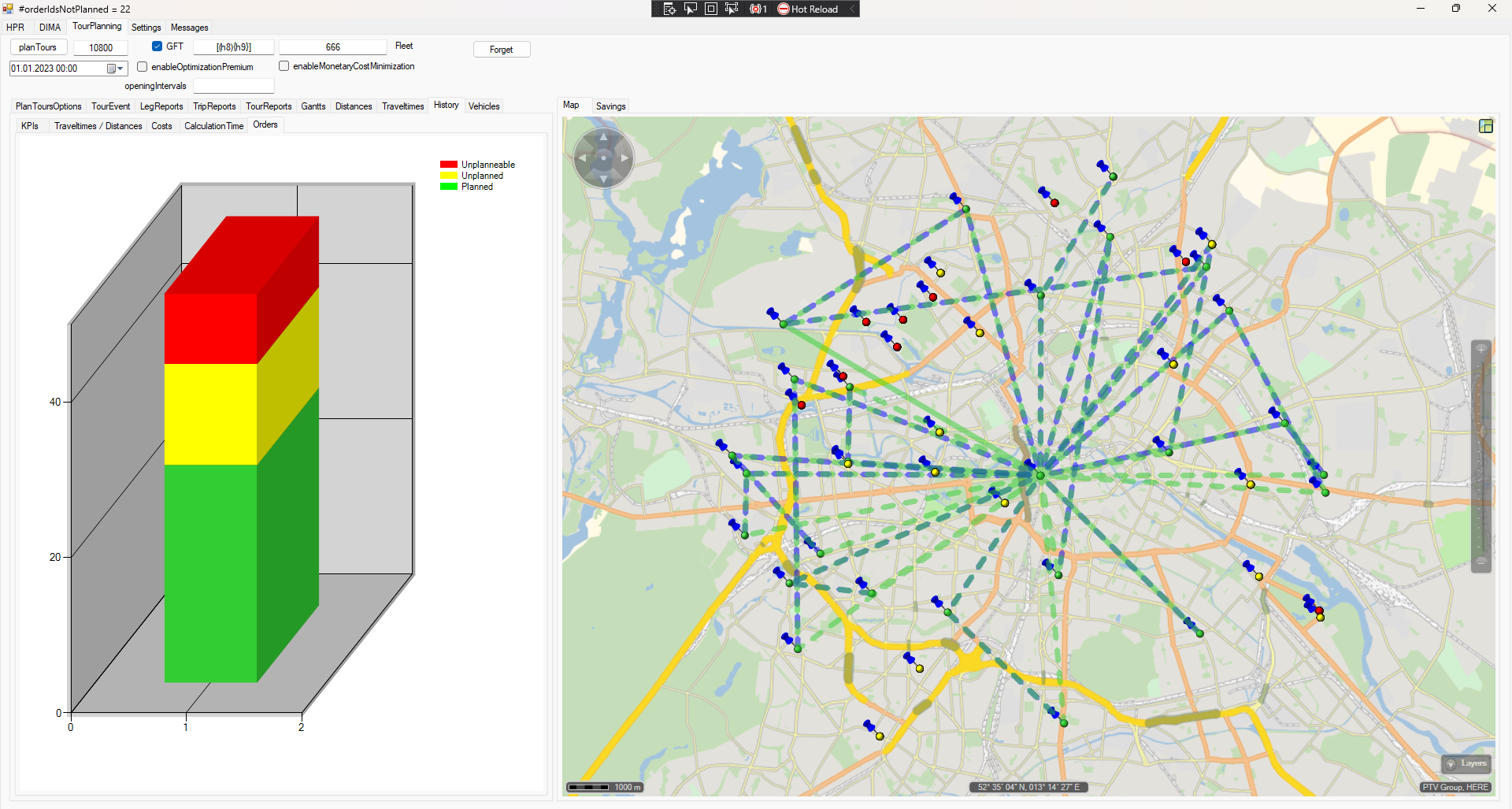Click the map overview toggle icon

(x=1485, y=126)
